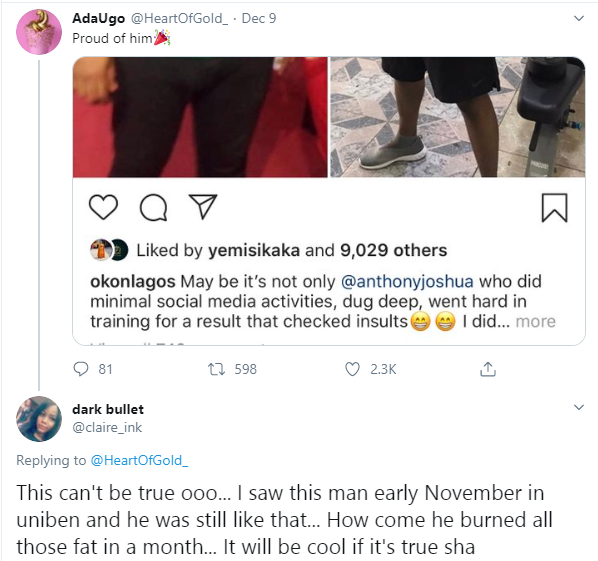Screen dimensions: 598x561
Task: Open the left photo with red background
Action: [200, 117]
